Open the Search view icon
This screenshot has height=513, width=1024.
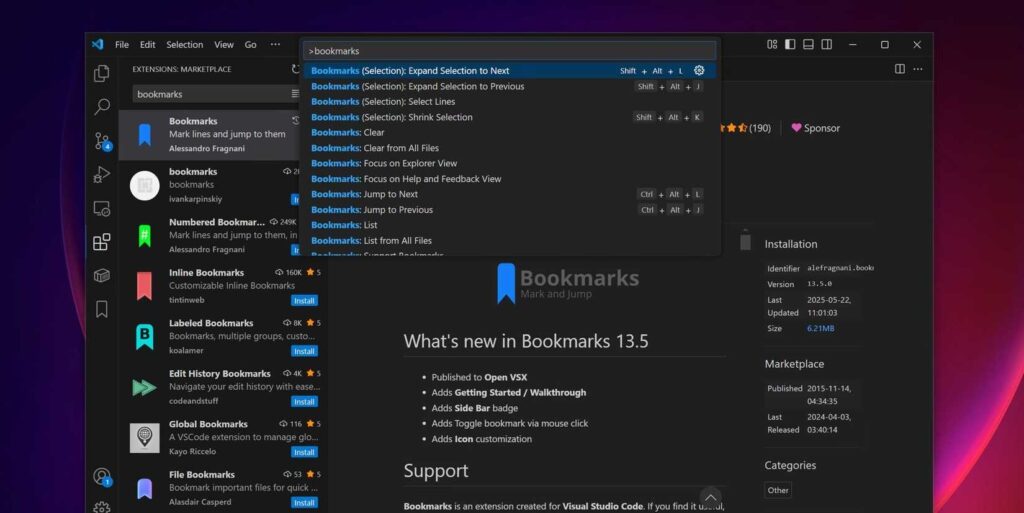click(102, 106)
